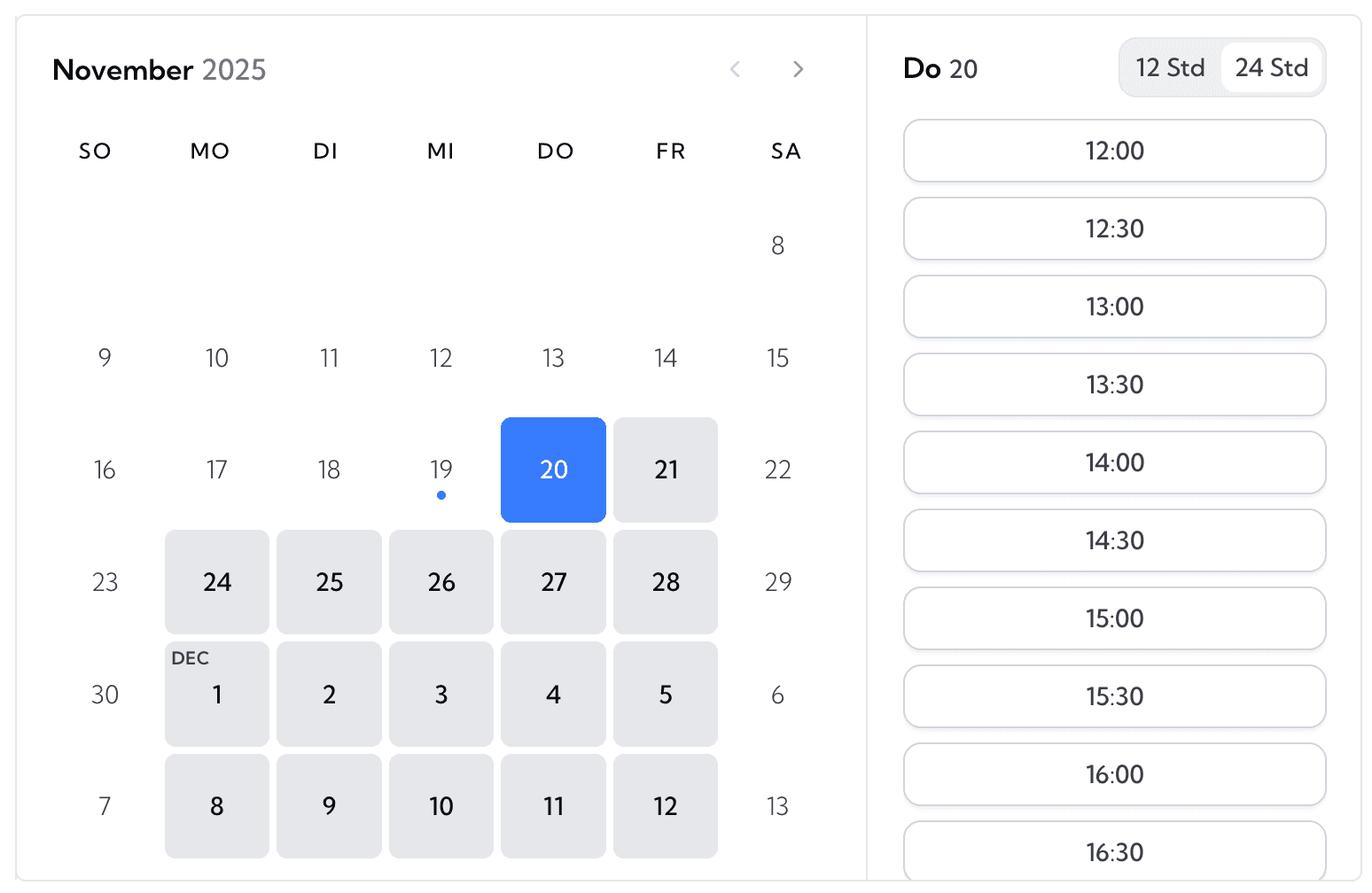This screenshot has width=1372, height=893.
Task: Select Wednesday November 26
Action: click(441, 582)
